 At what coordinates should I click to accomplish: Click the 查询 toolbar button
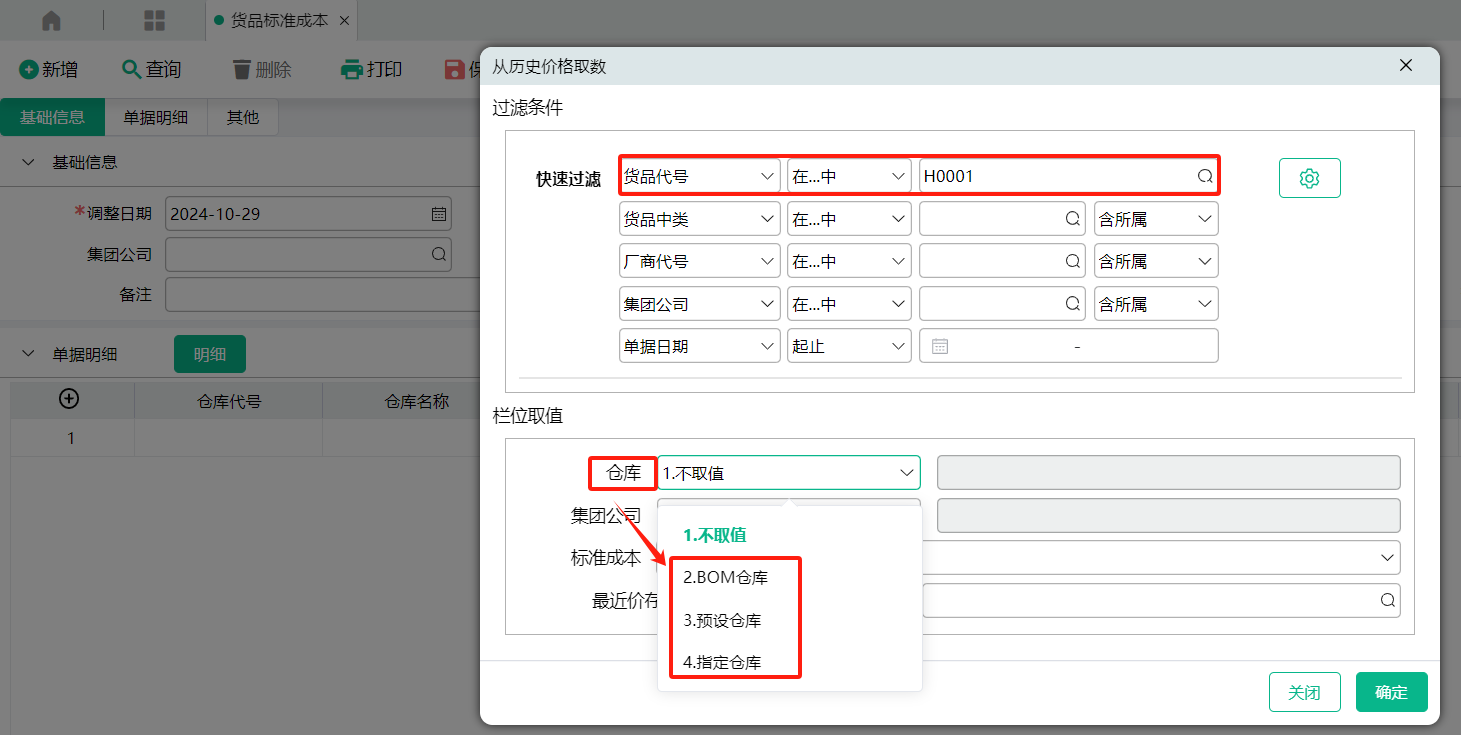pos(151,69)
